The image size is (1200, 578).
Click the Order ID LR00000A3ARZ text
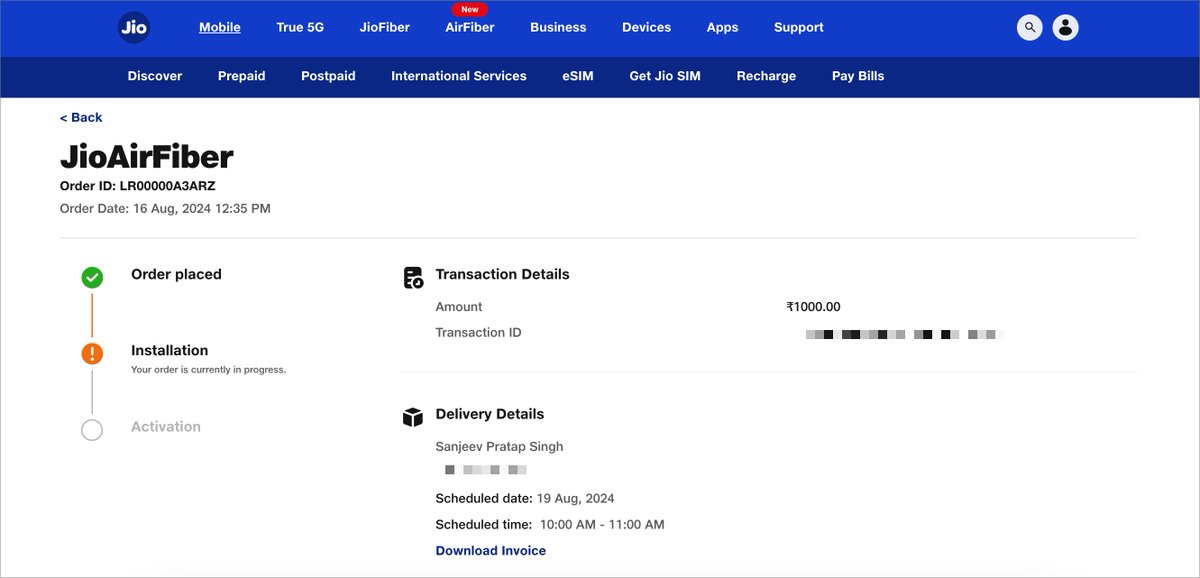tap(138, 186)
